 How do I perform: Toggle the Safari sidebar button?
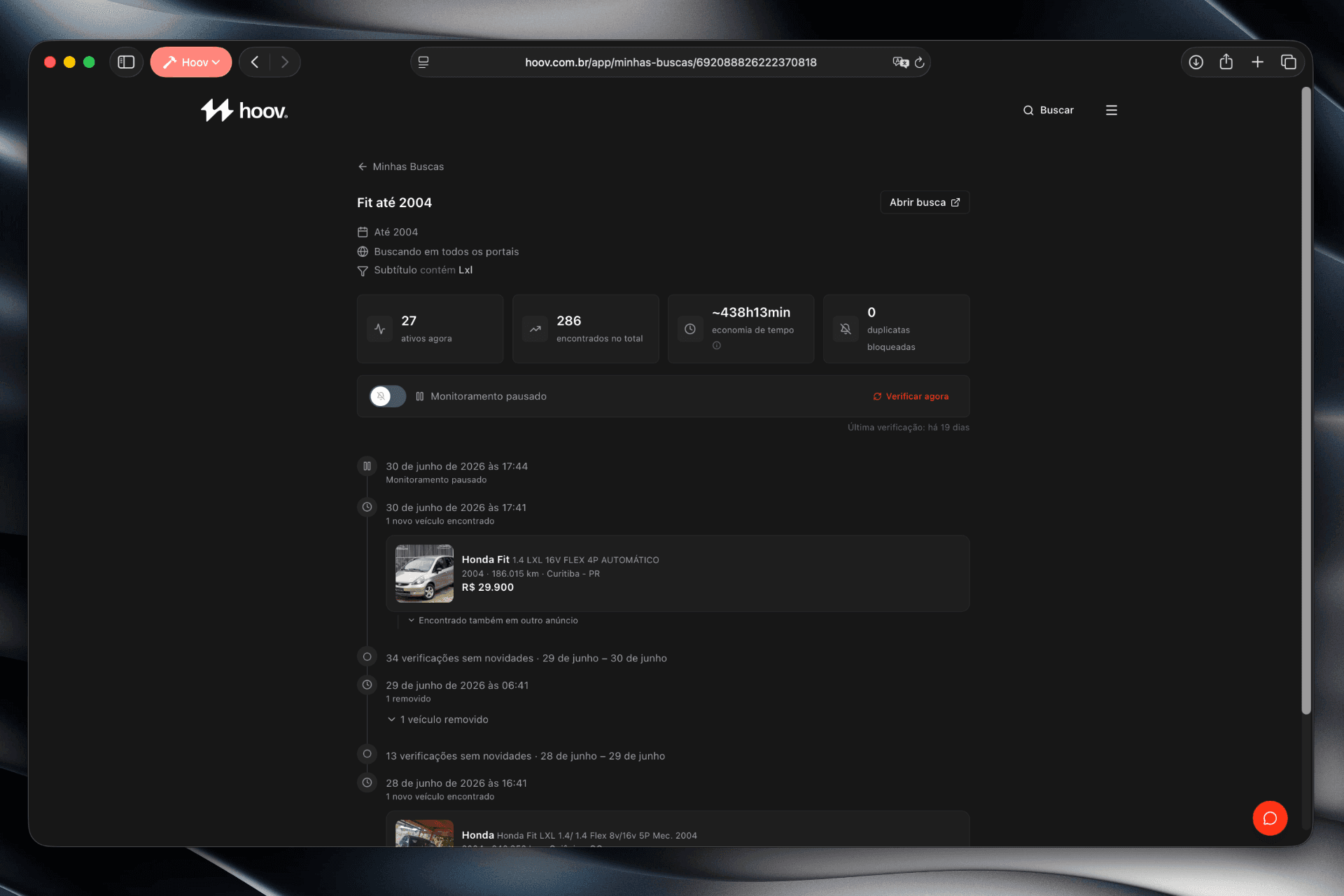tap(126, 62)
